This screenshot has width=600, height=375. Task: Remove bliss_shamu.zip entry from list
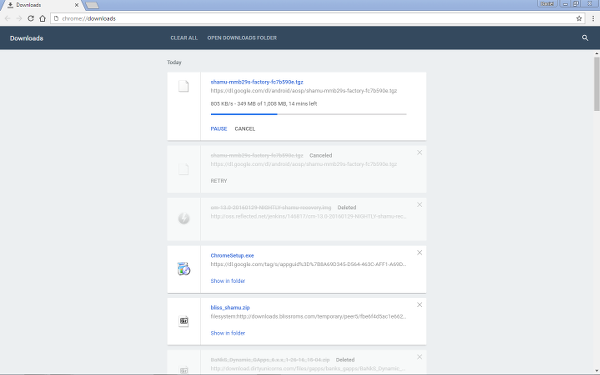419,305
